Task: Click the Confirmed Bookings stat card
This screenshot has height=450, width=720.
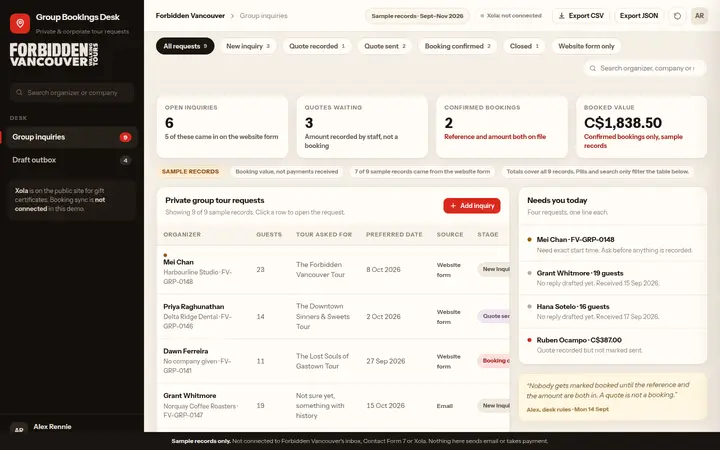Action: pyautogui.click(x=502, y=127)
